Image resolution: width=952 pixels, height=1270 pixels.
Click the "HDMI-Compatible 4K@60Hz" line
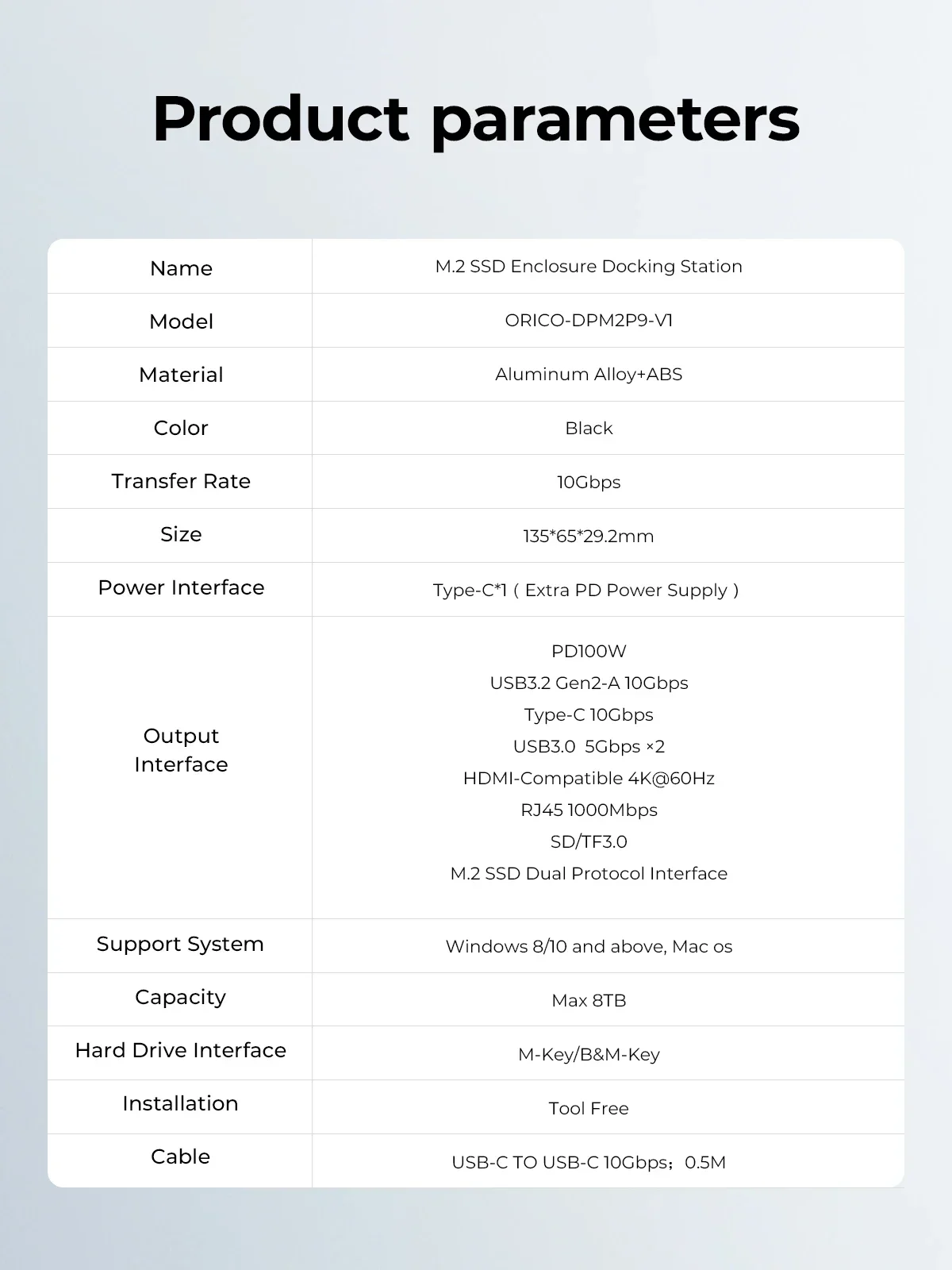(589, 779)
